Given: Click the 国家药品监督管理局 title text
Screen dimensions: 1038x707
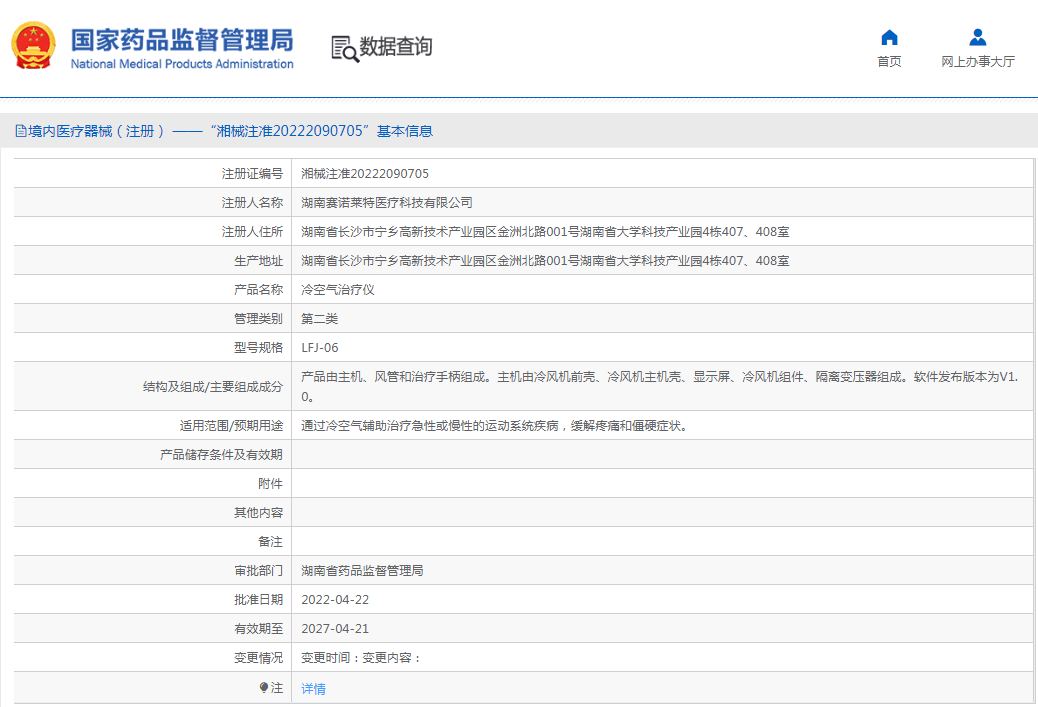Looking at the screenshot, I should pos(181,41).
